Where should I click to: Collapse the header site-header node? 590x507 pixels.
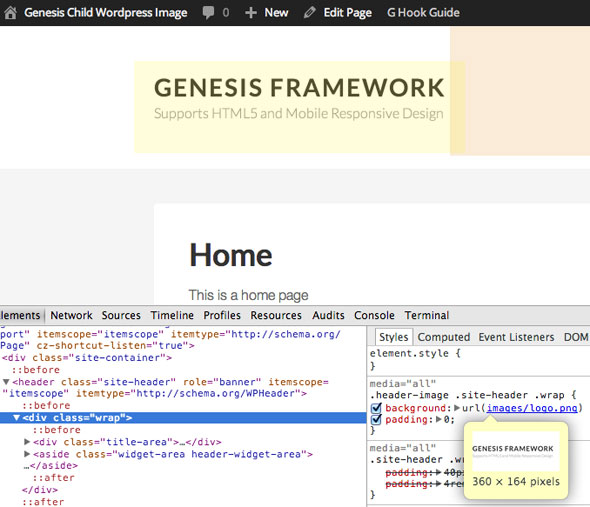[x=6, y=382]
